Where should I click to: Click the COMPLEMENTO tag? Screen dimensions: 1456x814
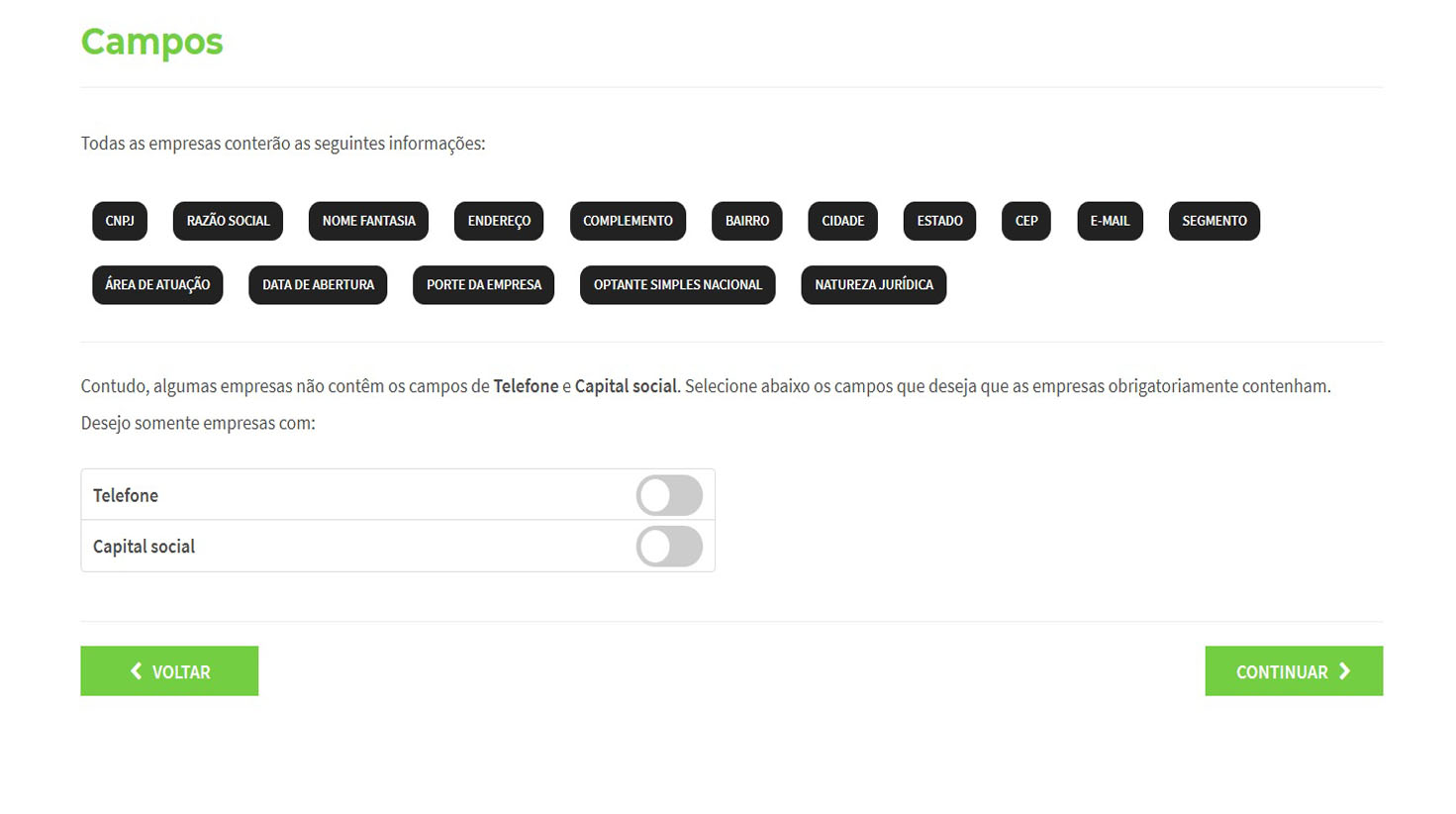coord(628,221)
